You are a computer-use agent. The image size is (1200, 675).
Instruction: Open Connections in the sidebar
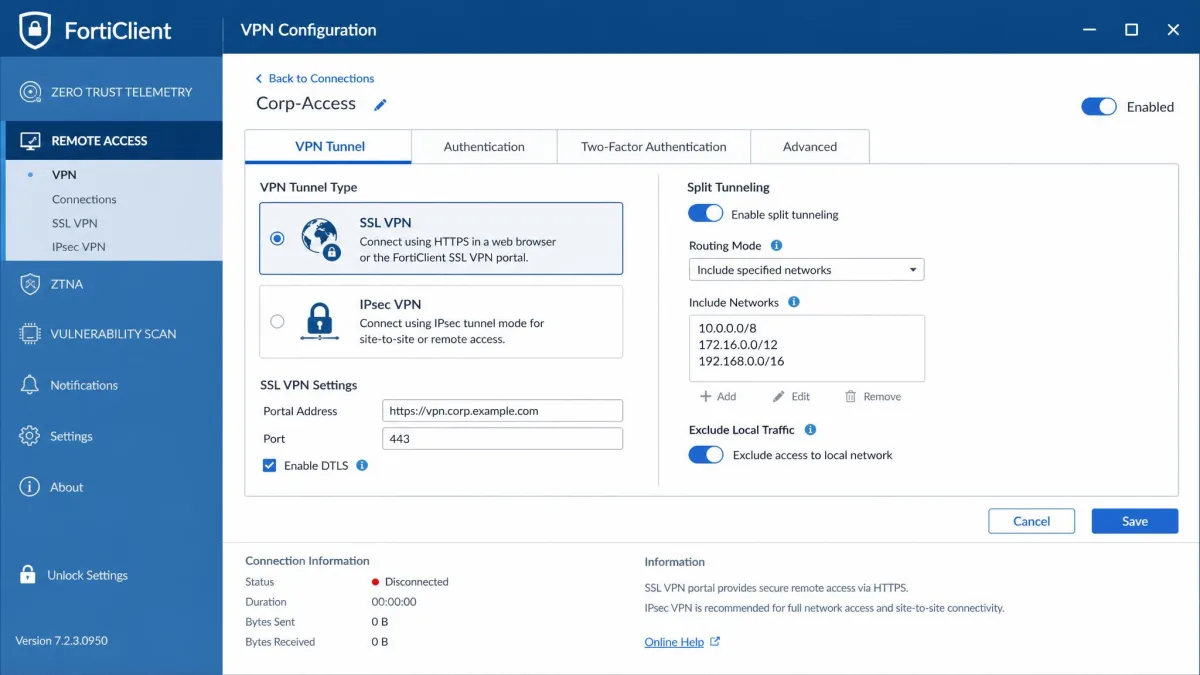coord(84,199)
